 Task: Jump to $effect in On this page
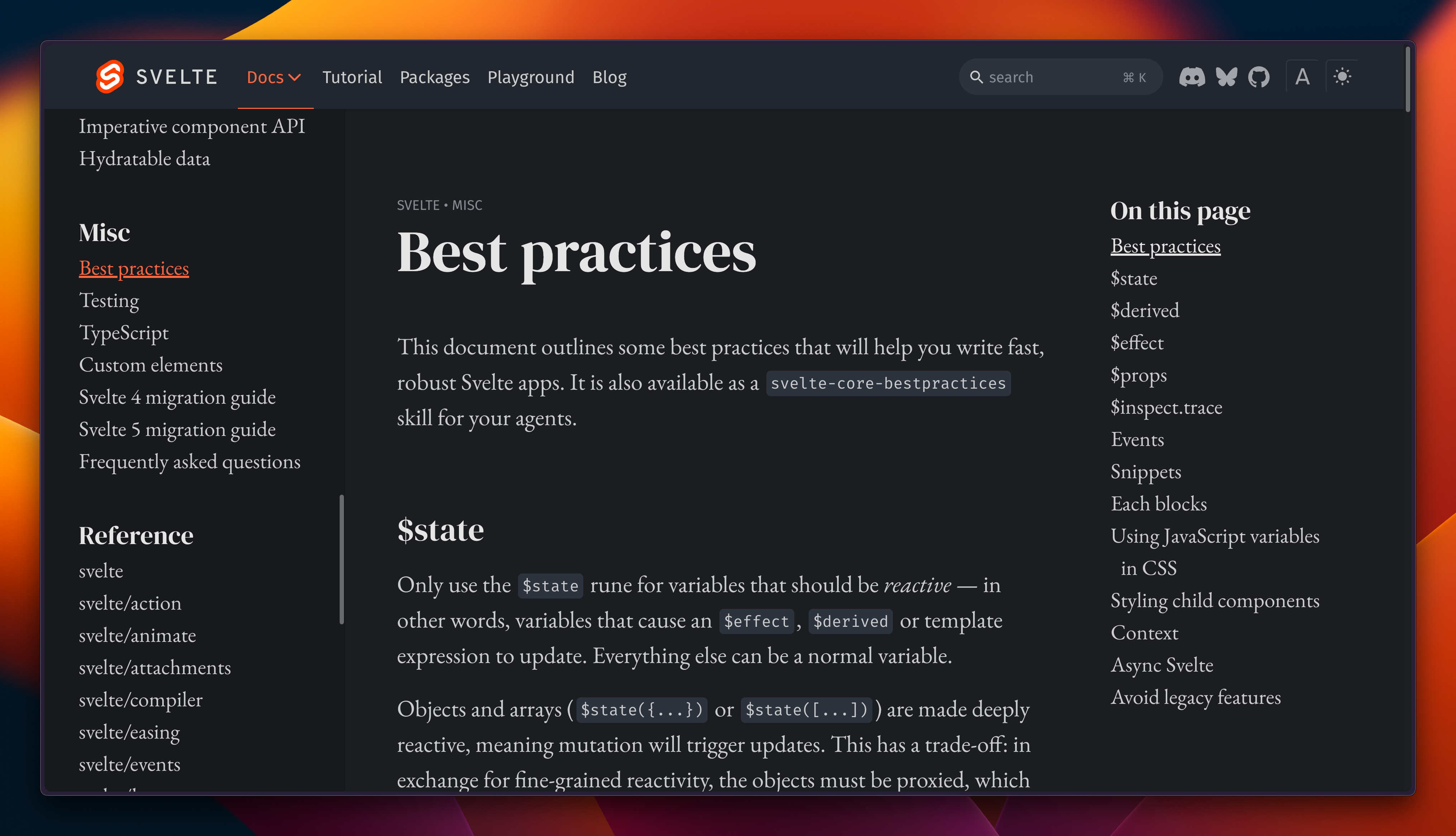tap(1137, 343)
